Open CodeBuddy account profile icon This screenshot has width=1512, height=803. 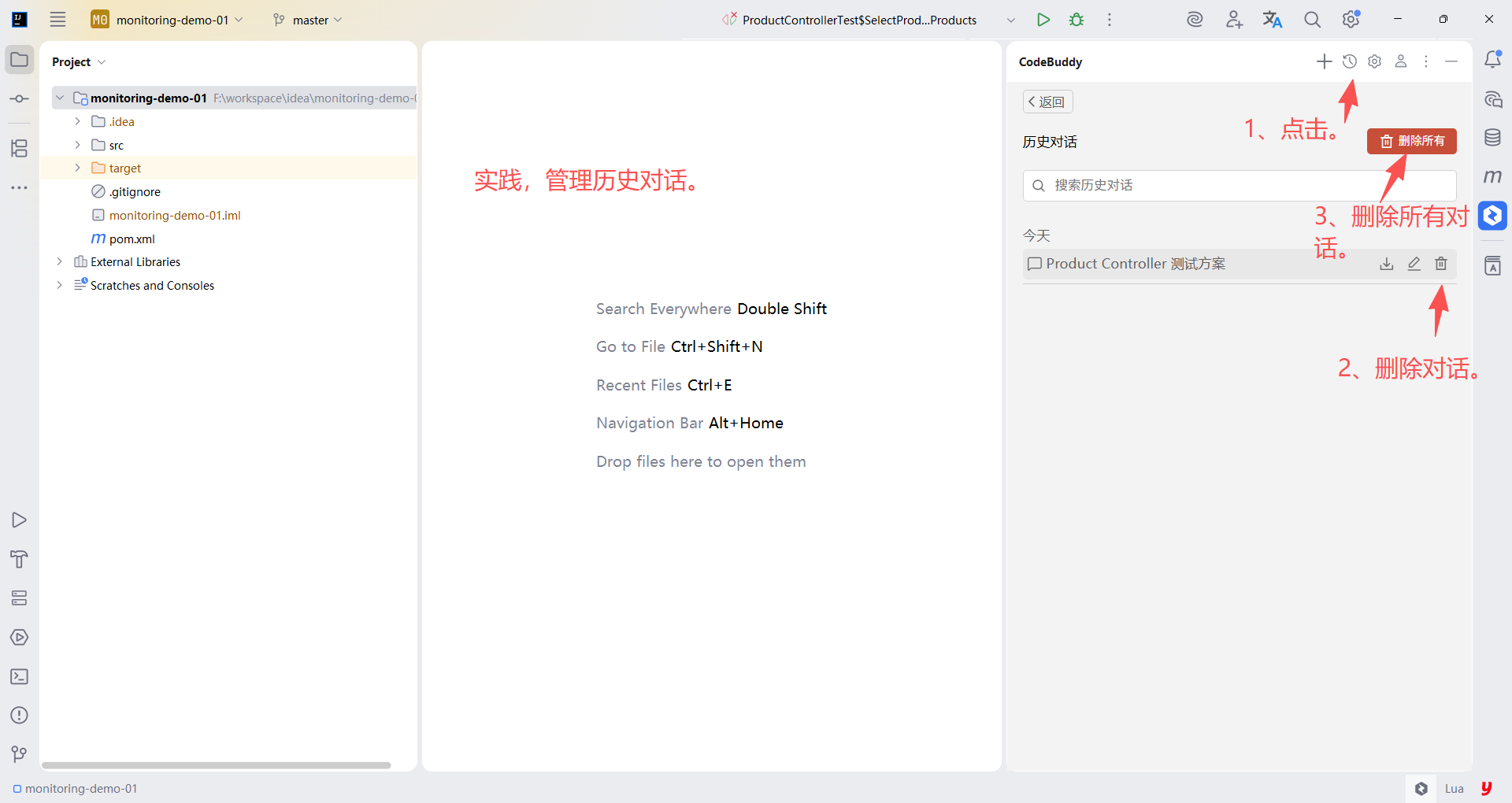tap(1401, 61)
